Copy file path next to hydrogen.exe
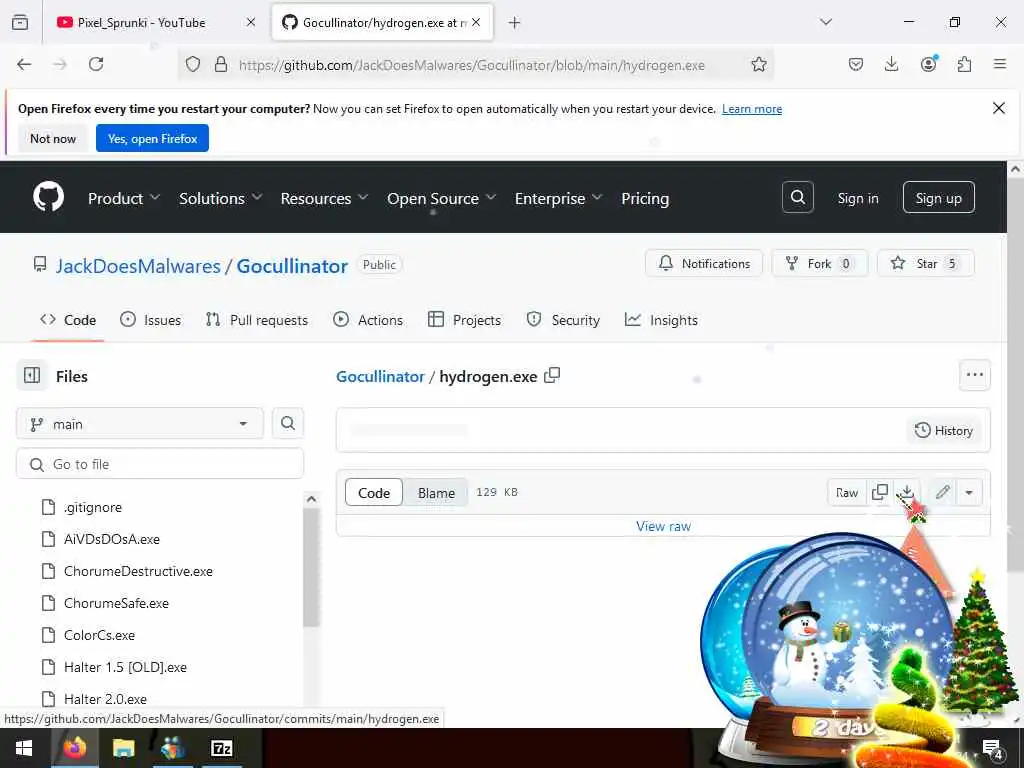Image resolution: width=1024 pixels, height=768 pixels. coord(552,376)
